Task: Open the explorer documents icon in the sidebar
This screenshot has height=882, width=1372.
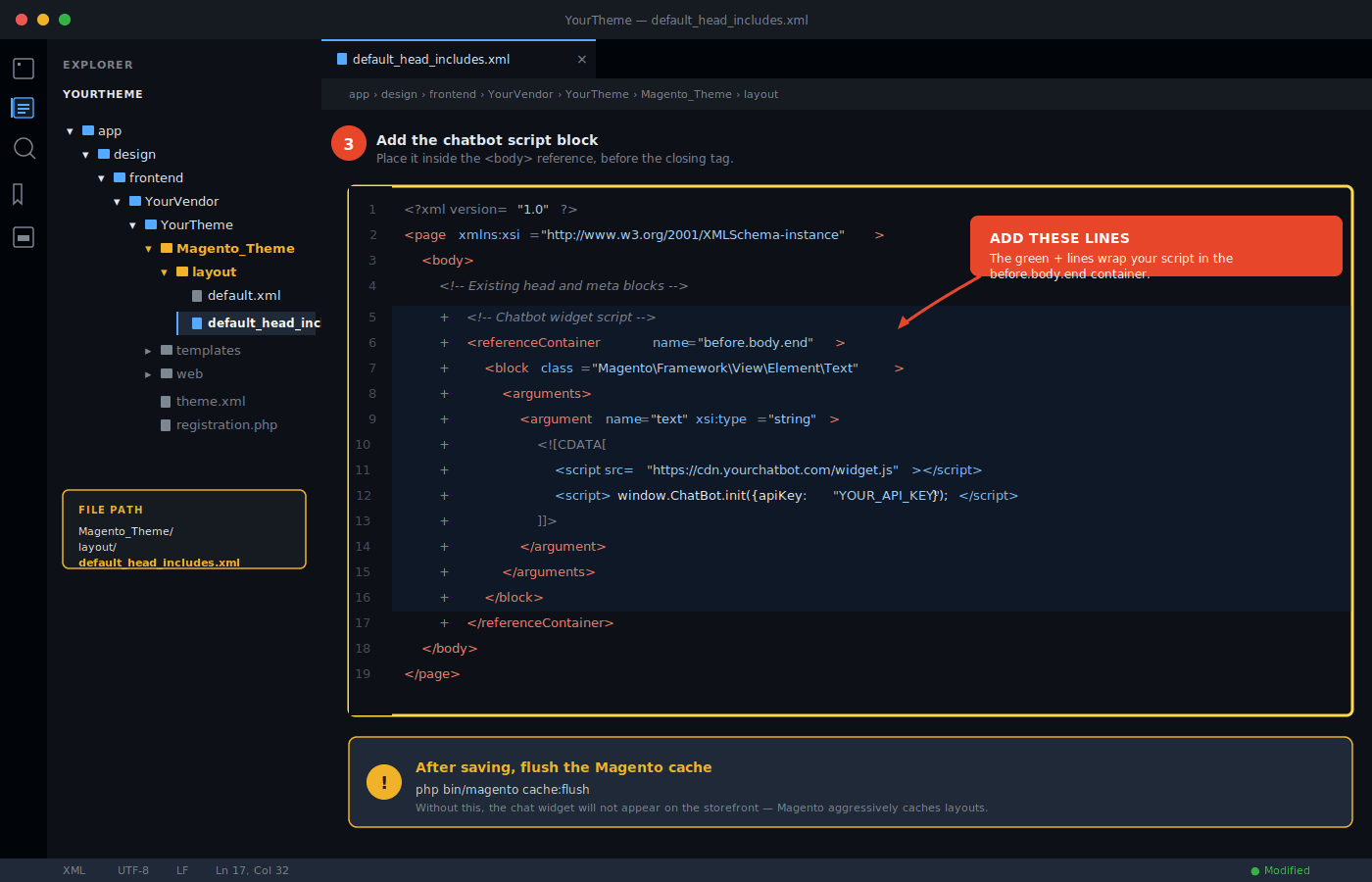Action: tap(24, 108)
